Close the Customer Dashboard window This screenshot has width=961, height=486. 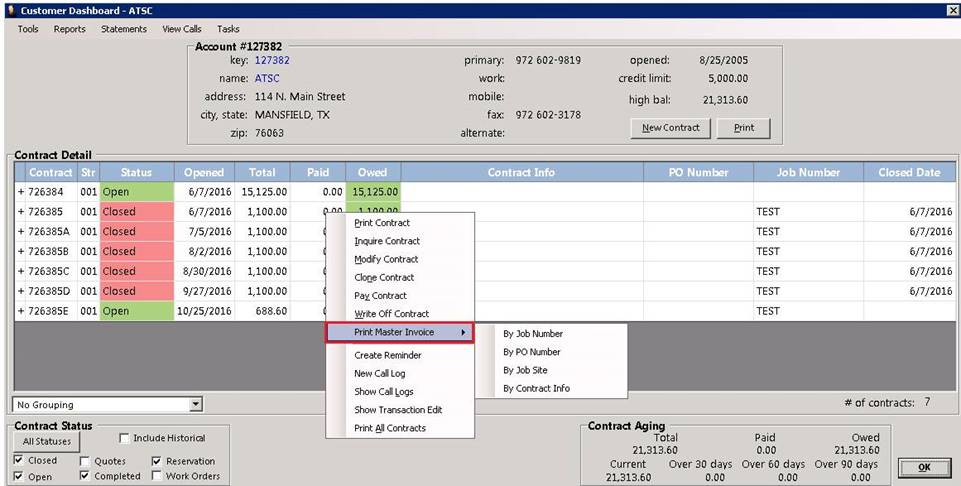click(x=952, y=9)
